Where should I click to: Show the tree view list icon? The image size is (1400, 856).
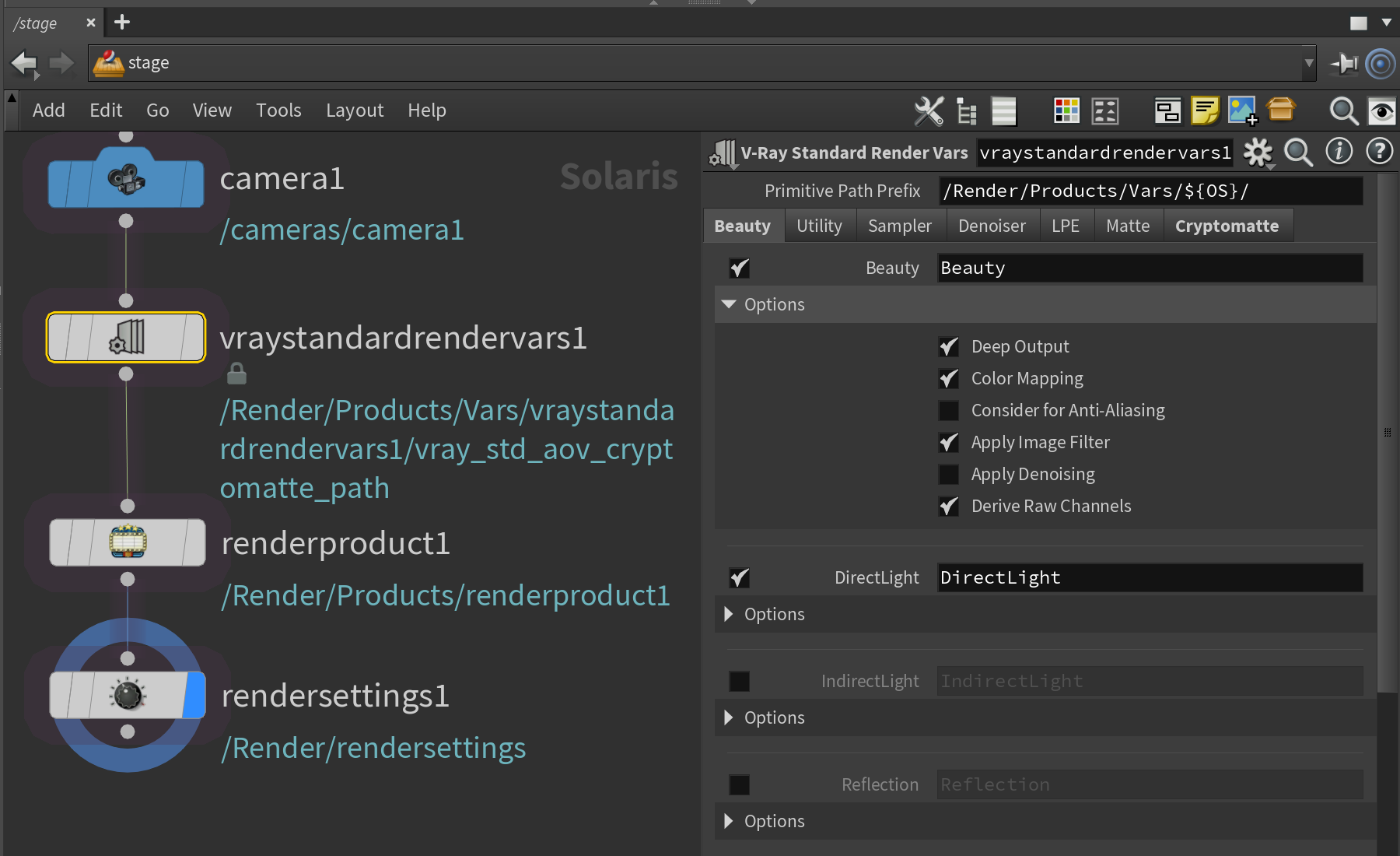[966, 111]
